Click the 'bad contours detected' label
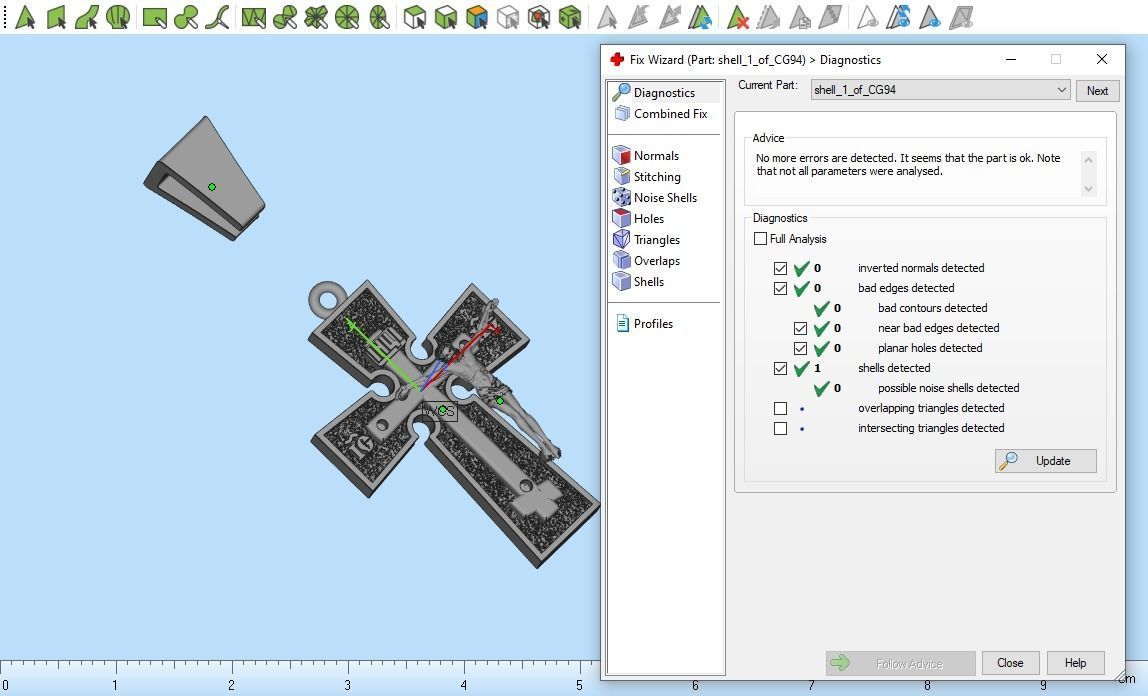Screen dimensions: 1148x696 pos(933,308)
